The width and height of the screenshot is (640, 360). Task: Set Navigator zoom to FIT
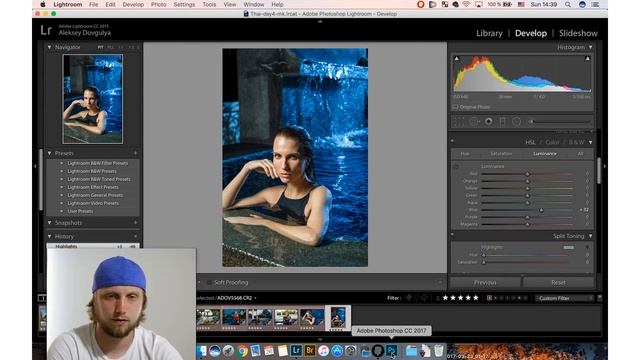pyautogui.click(x=100, y=47)
